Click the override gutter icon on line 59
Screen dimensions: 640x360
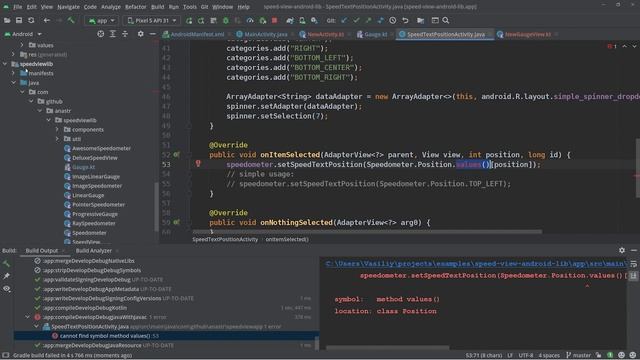point(176,222)
